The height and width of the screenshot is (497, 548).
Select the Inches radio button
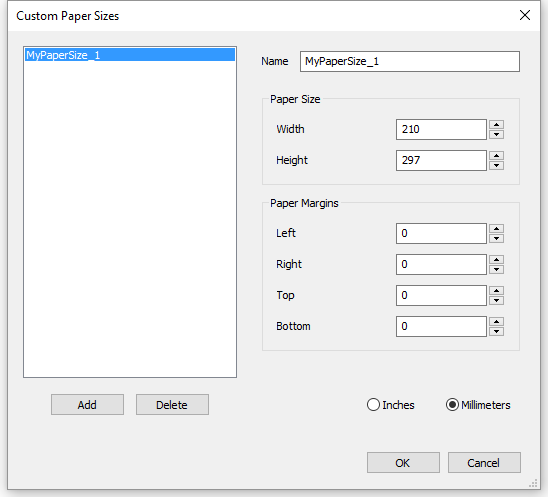tap(373, 405)
